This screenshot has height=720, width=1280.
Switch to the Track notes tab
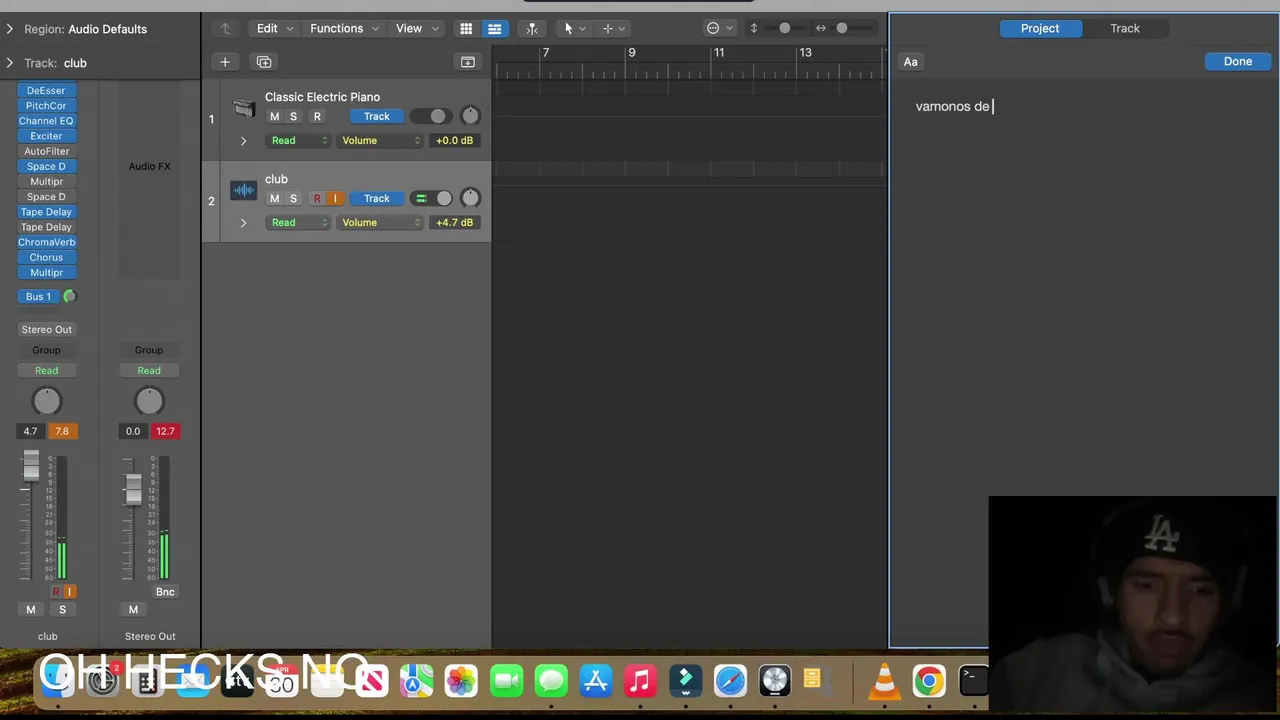1125,28
